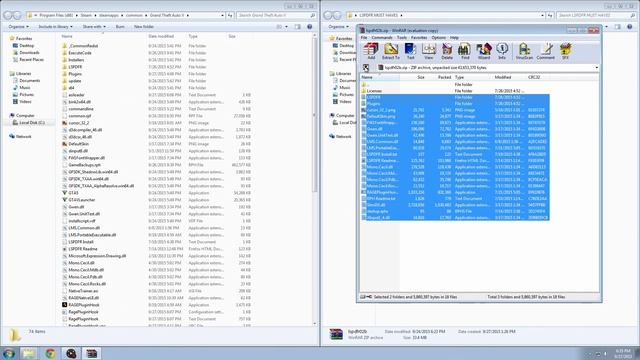This screenshot has width=640, height=360.
Task: Click the vertical scrollbar in left Explorer file list
Action: 314,114
